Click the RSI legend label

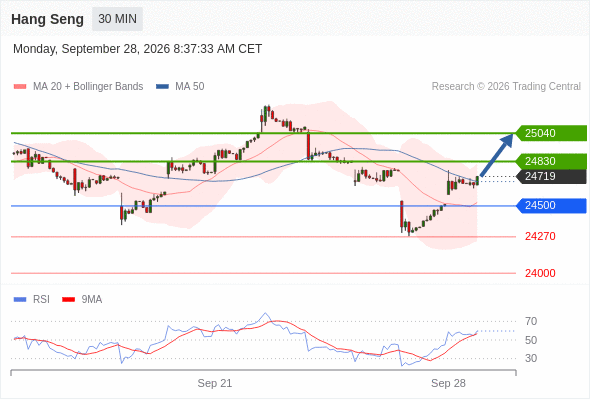pos(41,300)
